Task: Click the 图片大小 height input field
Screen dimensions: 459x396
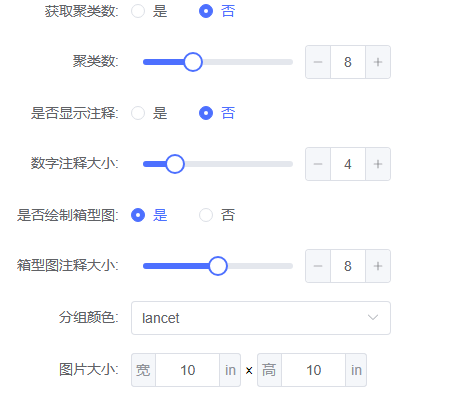Action: click(x=313, y=370)
